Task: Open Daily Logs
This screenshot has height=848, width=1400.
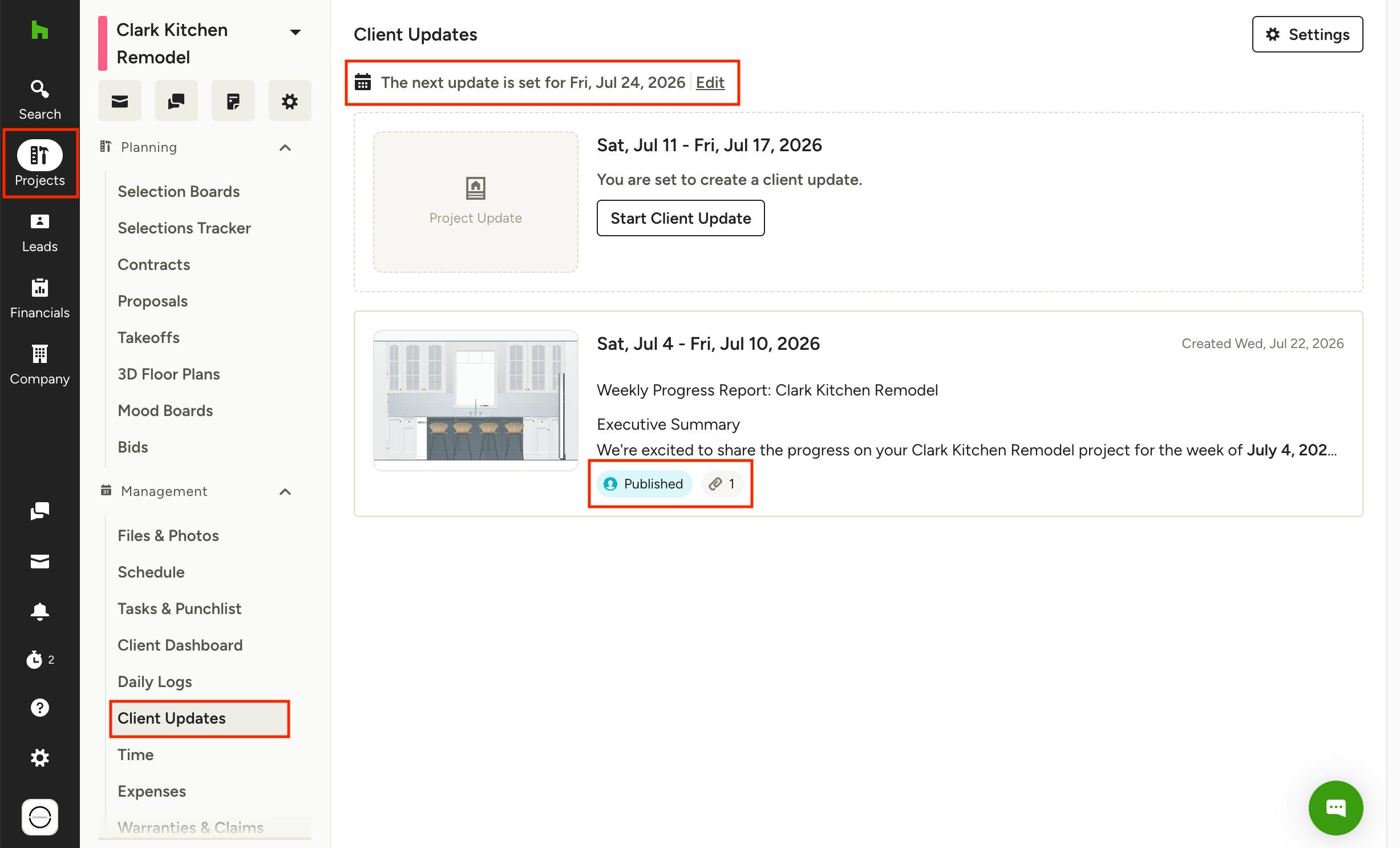Action: click(x=155, y=682)
